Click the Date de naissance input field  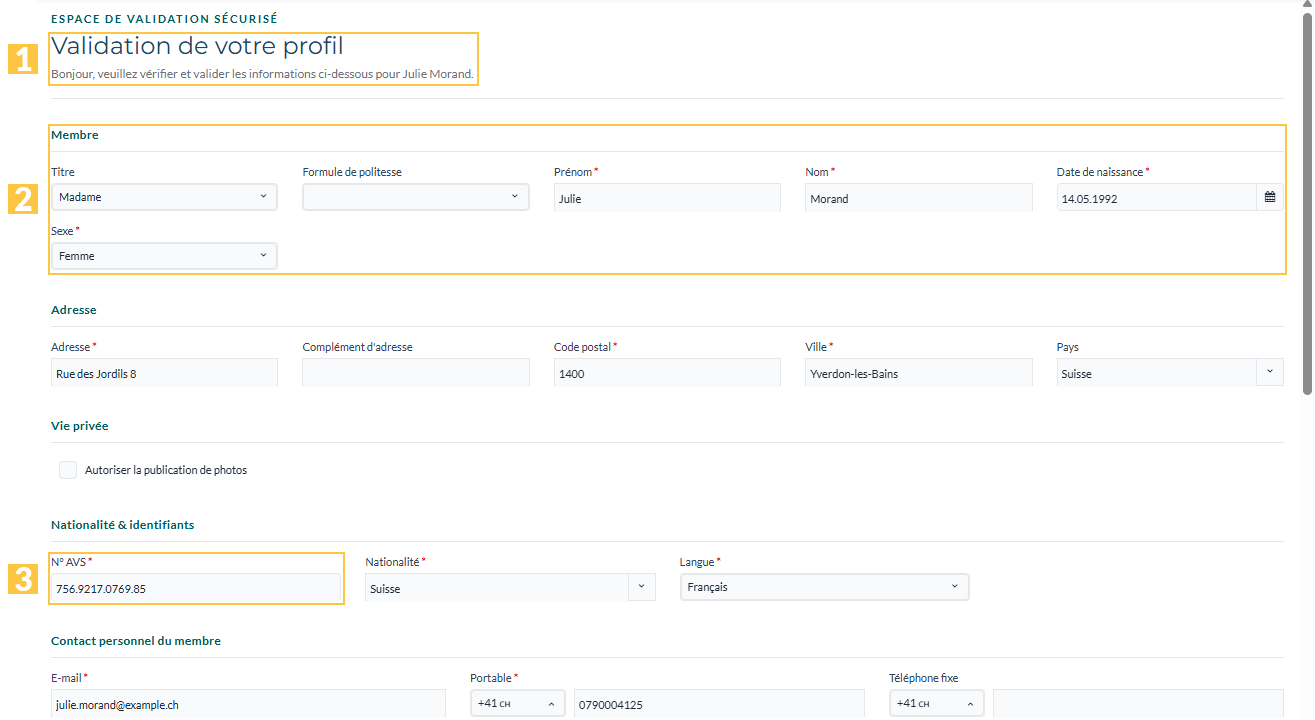pos(1157,198)
